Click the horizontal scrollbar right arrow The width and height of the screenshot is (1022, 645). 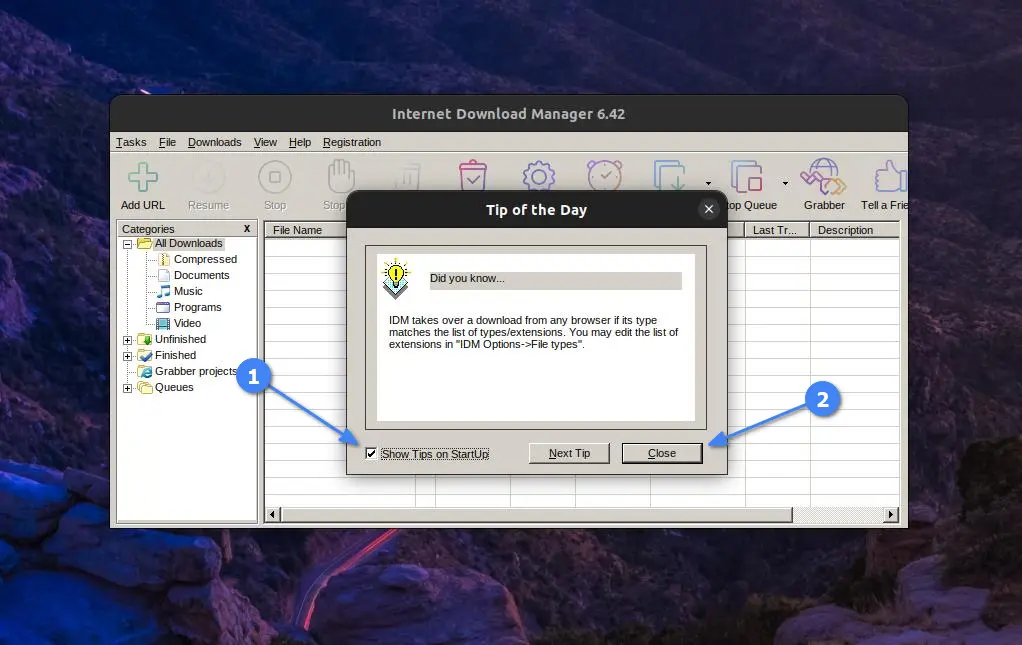(890, 514)
